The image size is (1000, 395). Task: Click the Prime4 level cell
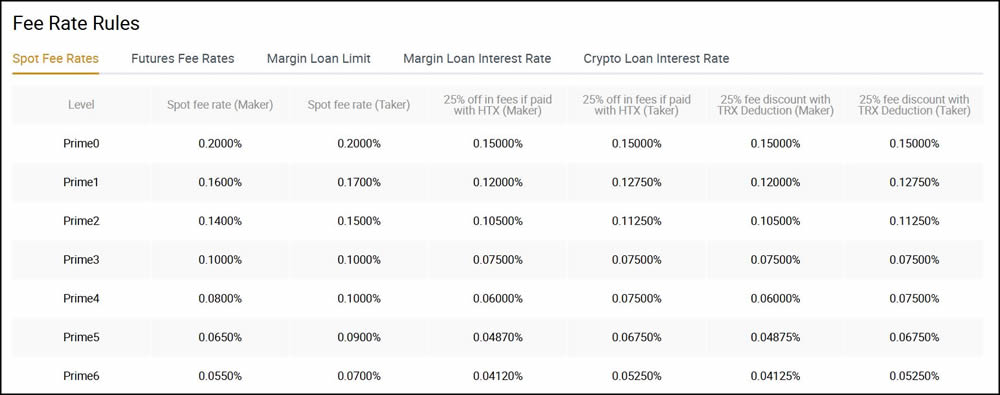(x=81, y=299)
